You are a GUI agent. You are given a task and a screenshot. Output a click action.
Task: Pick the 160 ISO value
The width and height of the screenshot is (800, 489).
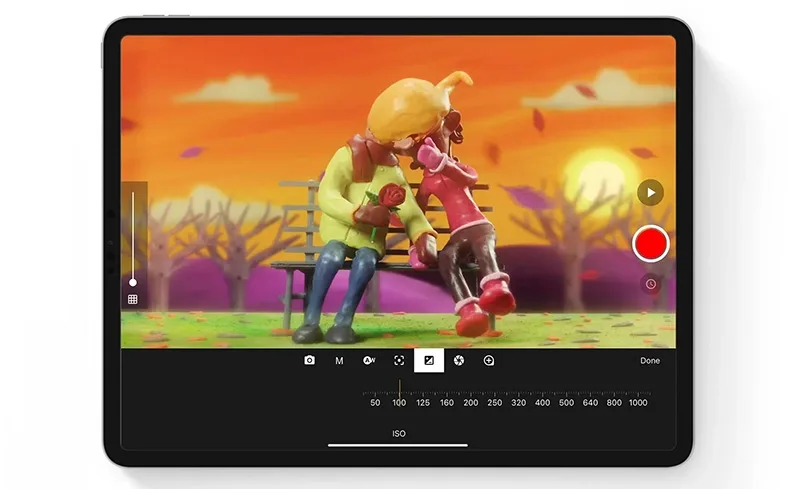pos(447,403)
